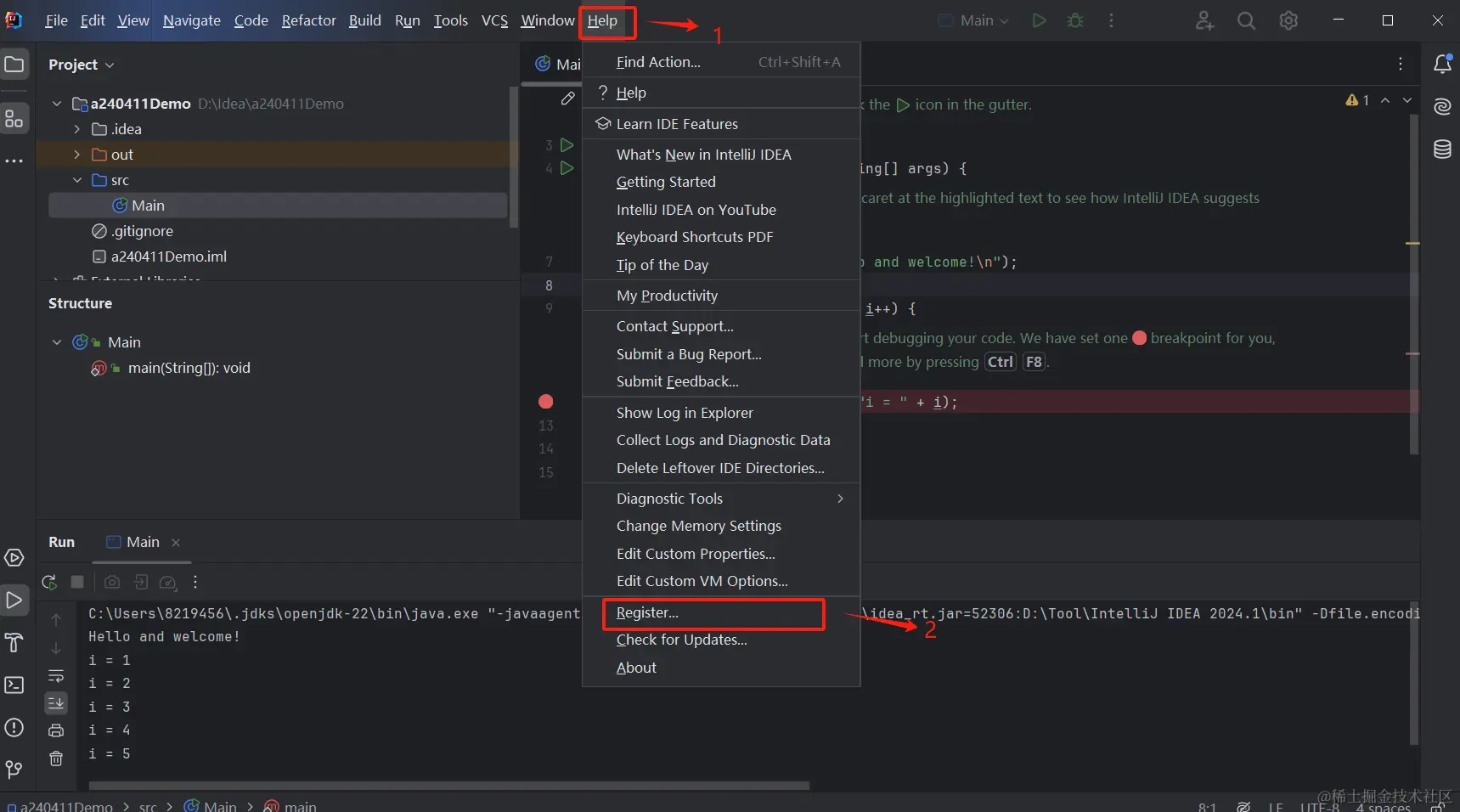Expand the out folder

[77, 155]
